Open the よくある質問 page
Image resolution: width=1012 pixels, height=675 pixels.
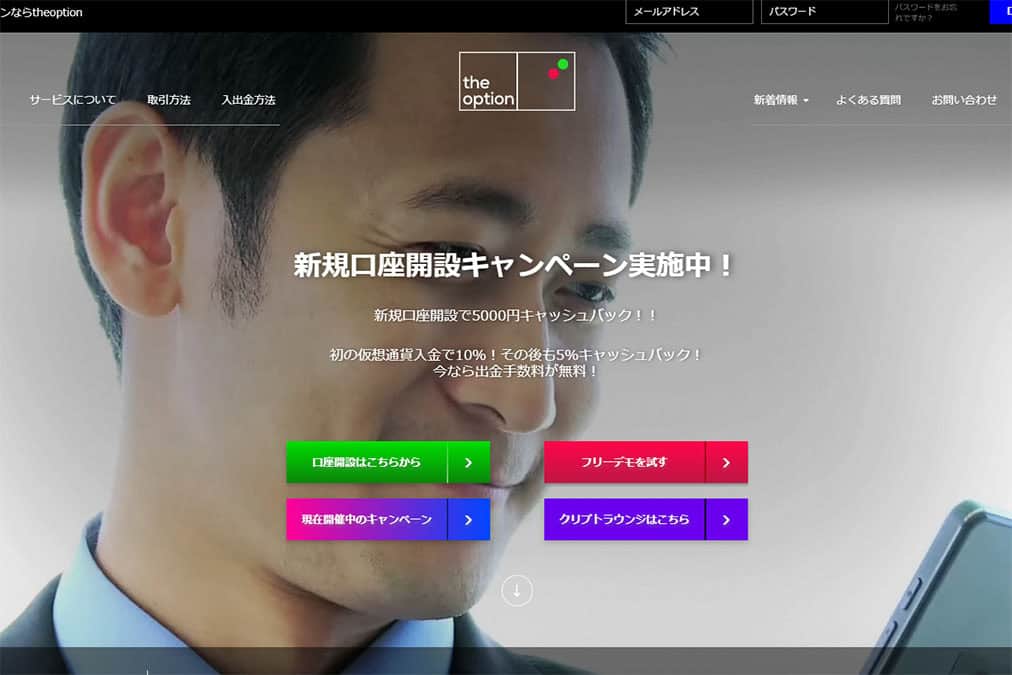(x=868, y=100)
